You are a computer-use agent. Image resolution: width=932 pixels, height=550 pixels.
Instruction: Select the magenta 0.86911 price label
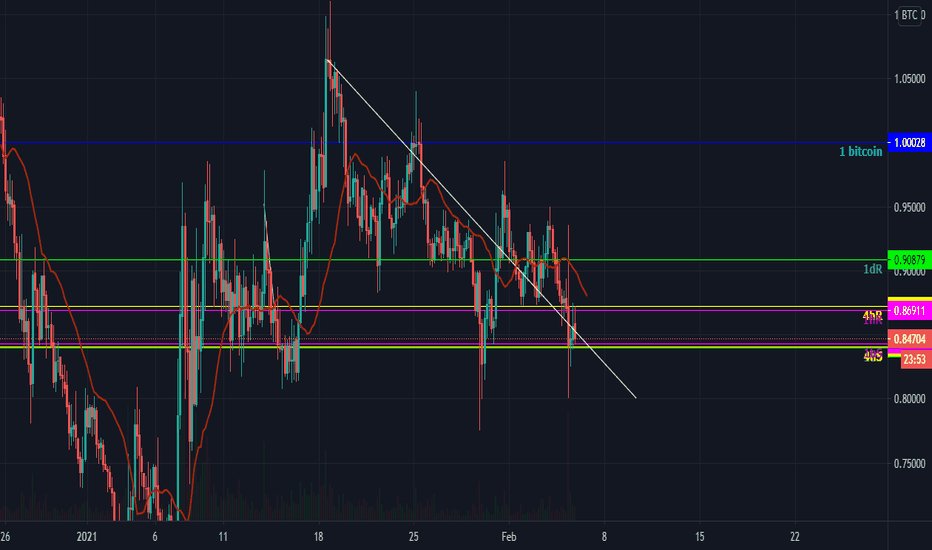click(x=909, y=310)
